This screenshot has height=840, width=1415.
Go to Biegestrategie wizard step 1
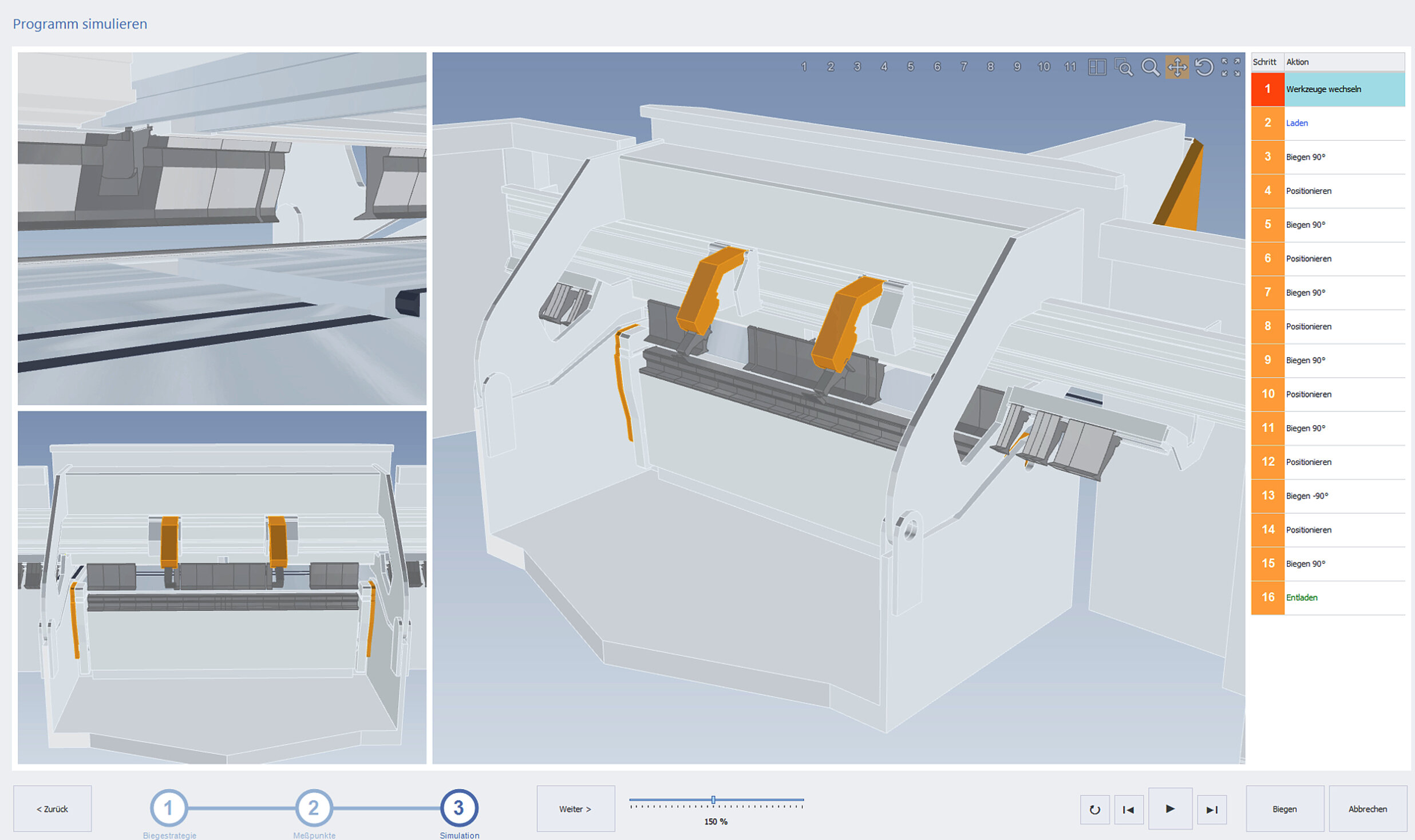(x=168, y=807)
